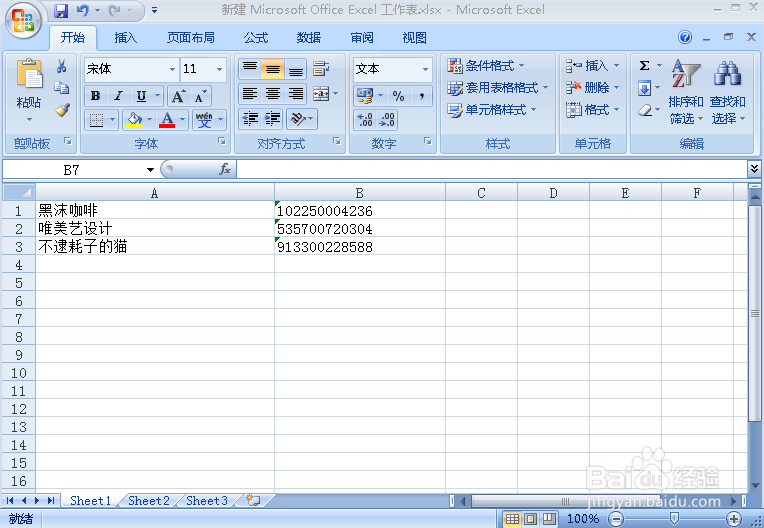The width and height of the screenshot is (764, 528).
Task: Align text left
Action: pos(250,94)
